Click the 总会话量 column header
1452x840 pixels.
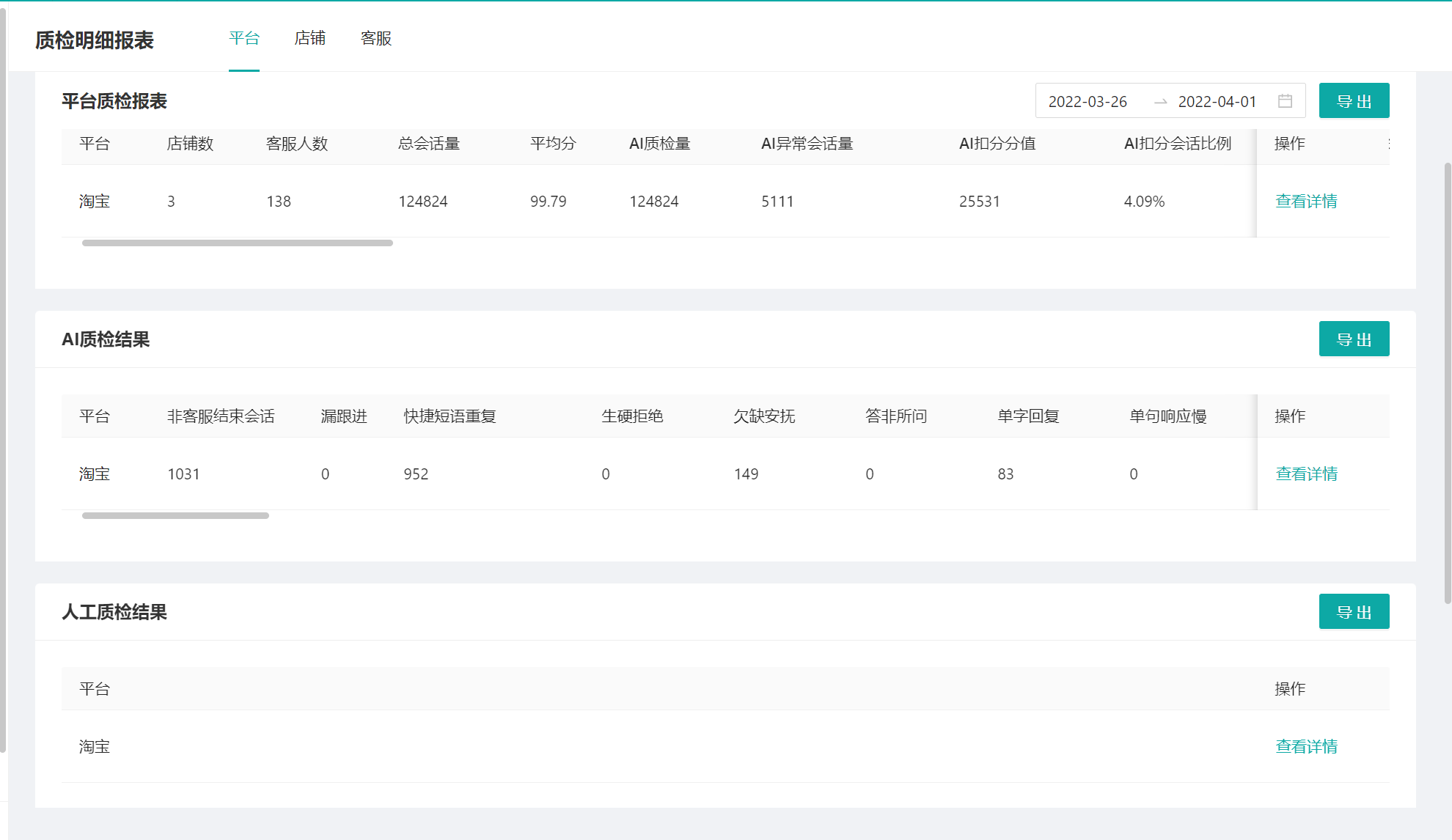pyautogui.click(x=429, y=144)
